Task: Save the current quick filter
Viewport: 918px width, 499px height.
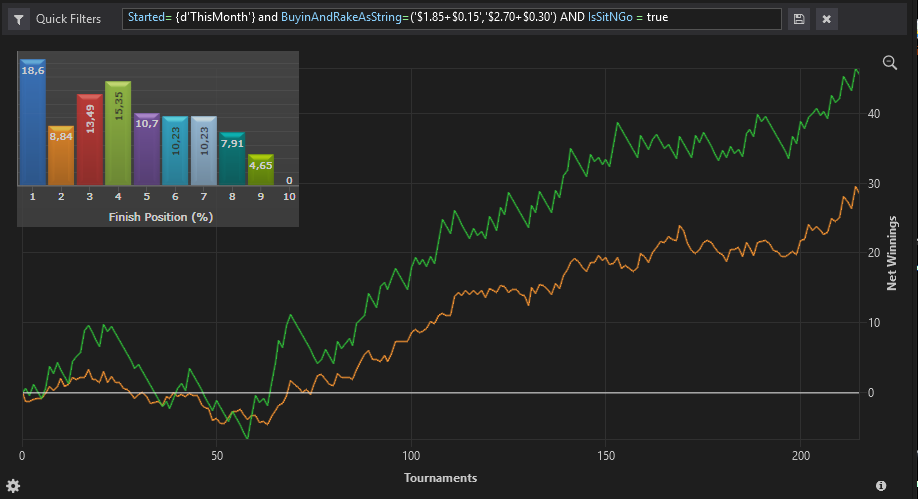Action: pyautogui.click(x=799, y=19)
